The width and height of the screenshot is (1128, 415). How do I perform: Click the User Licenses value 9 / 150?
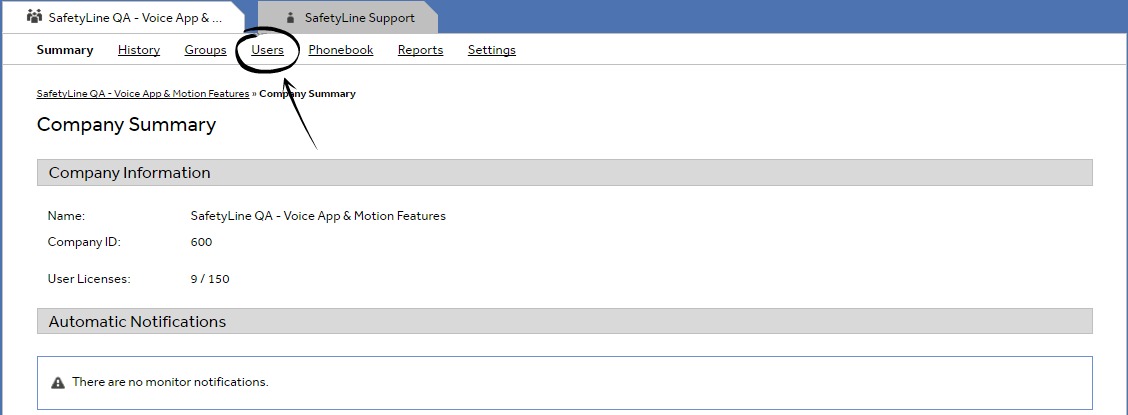pos(210,279)
